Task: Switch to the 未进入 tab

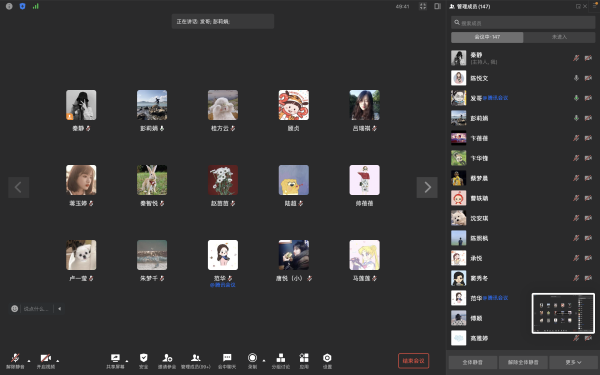Action: click(559, 37)
